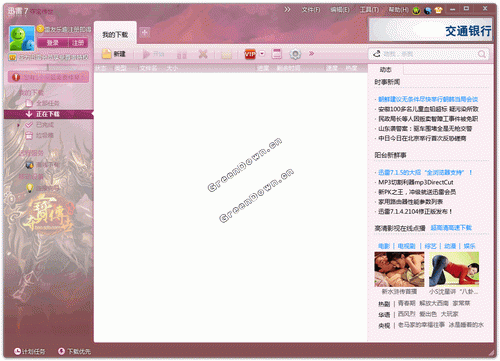Open the 帮助(H) menu
This screenshot has height=361, width=500.
(398, 10)
